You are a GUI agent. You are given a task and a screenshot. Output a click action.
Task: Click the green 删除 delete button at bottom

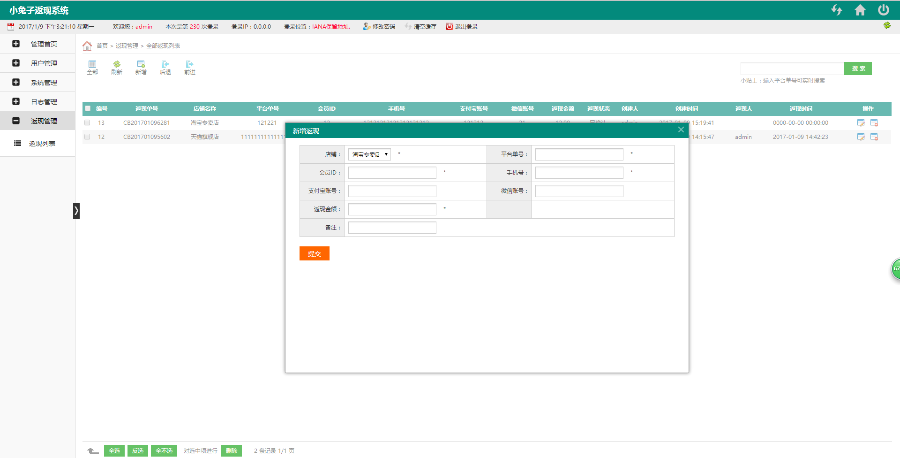pos(231,451)
